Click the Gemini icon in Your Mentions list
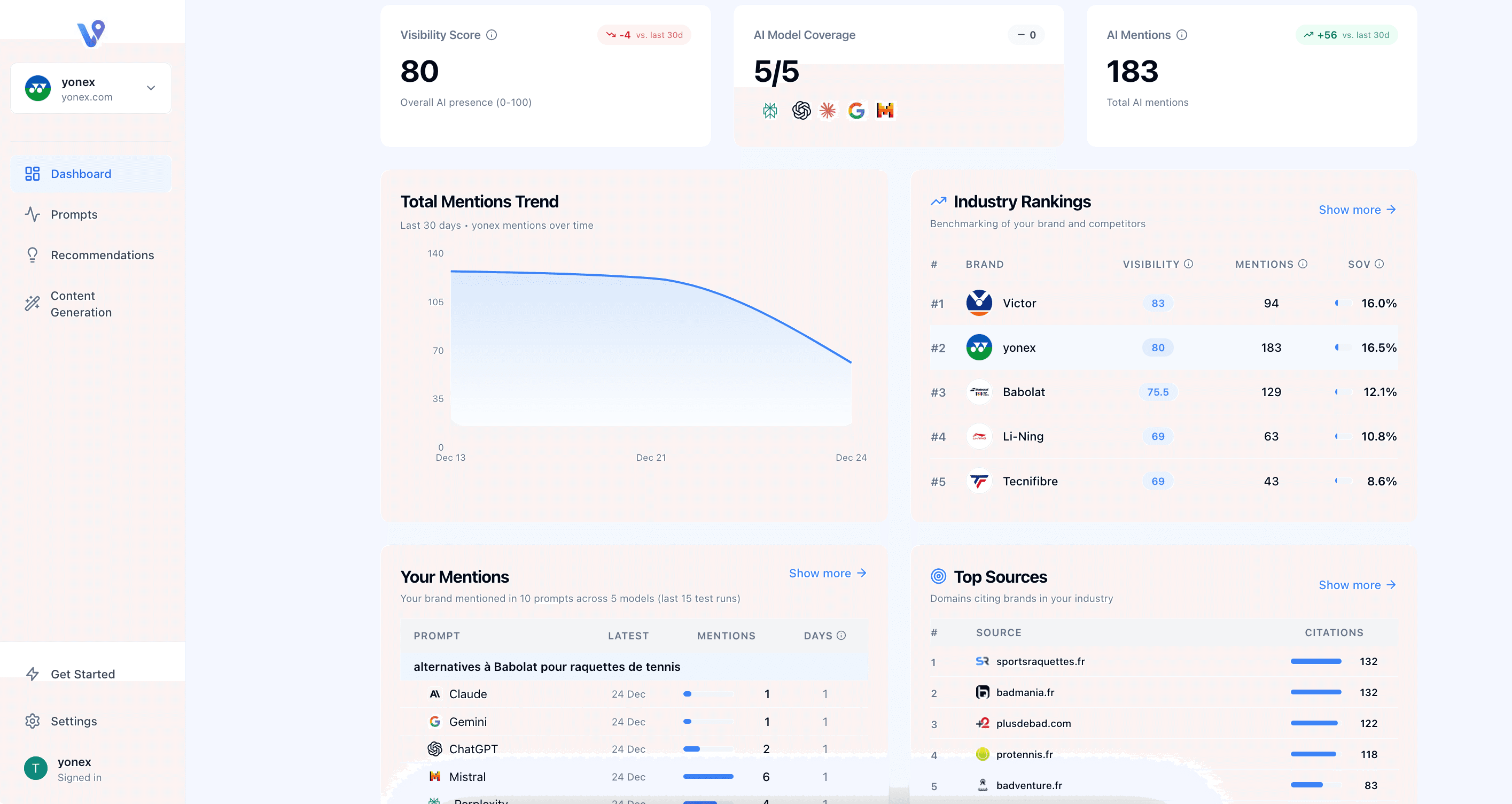 pos(434,721)
